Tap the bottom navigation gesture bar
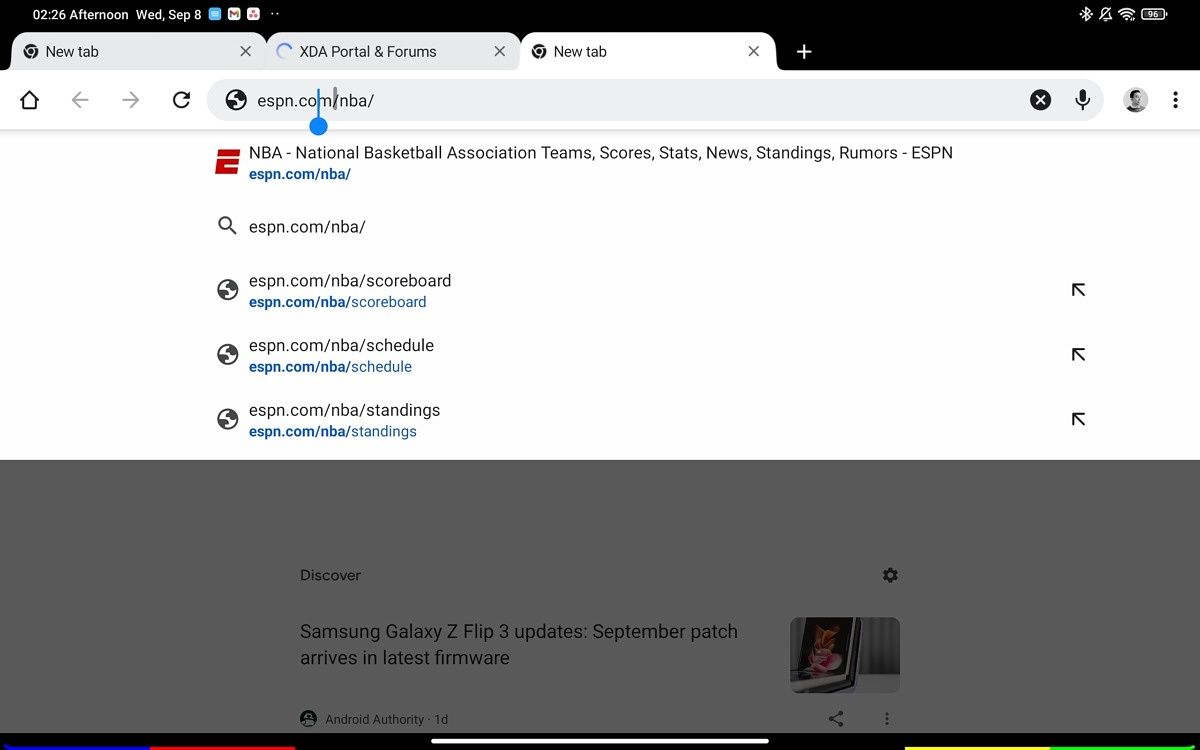 [x=600, y=741]
